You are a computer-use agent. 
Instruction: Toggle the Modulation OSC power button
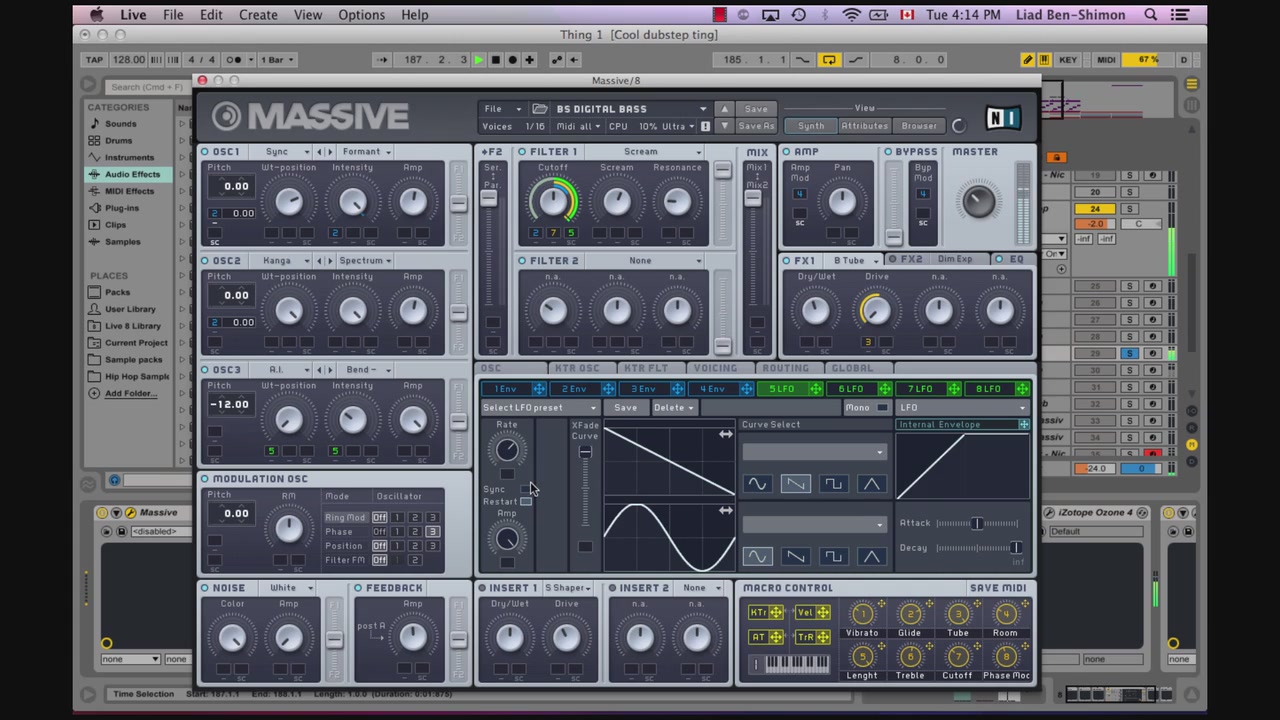(205, 479)
